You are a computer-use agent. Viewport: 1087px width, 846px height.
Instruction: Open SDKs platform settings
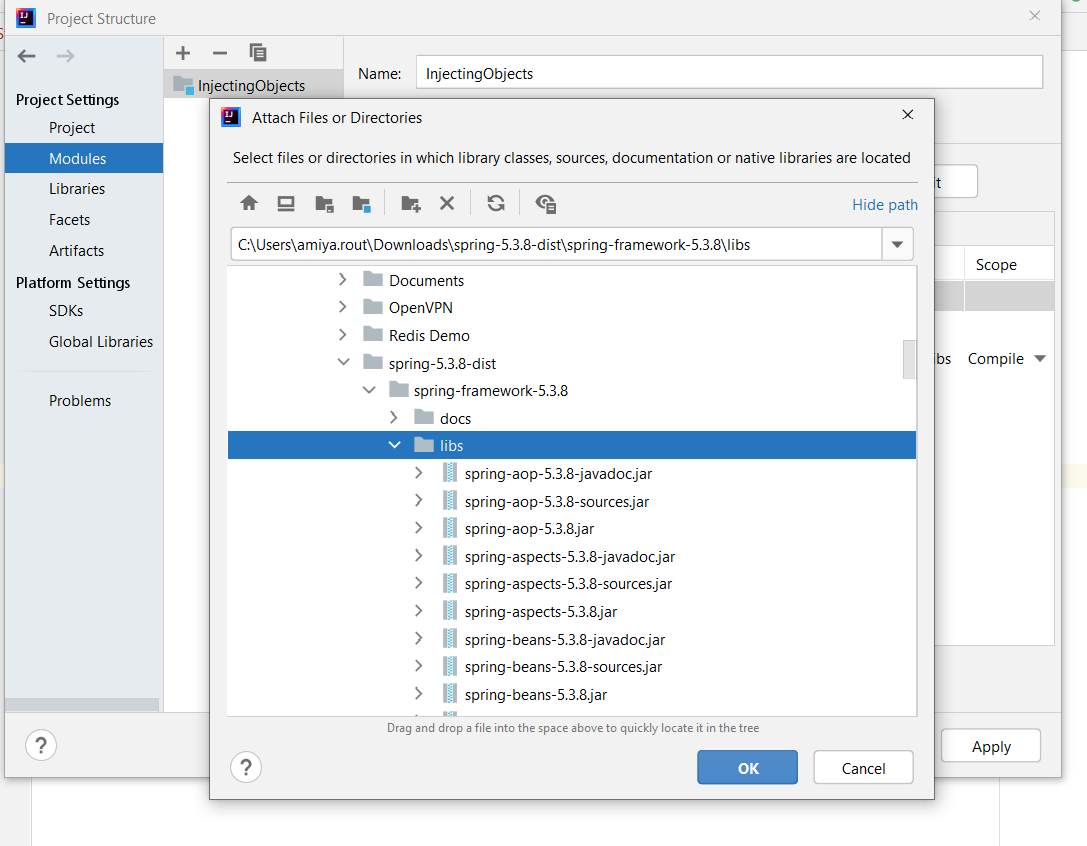[66, 311]
